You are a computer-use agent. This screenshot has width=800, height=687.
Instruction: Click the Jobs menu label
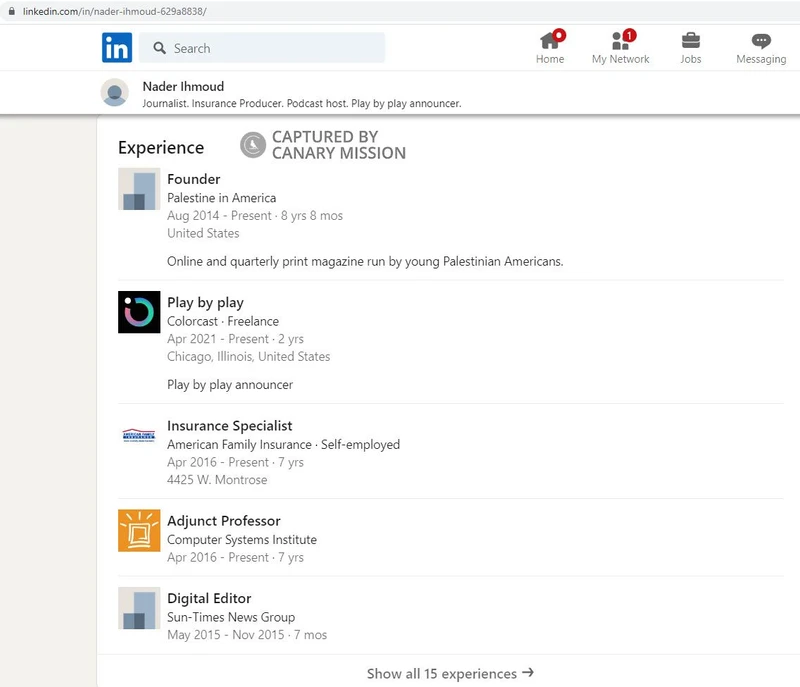tap(691, 59)
